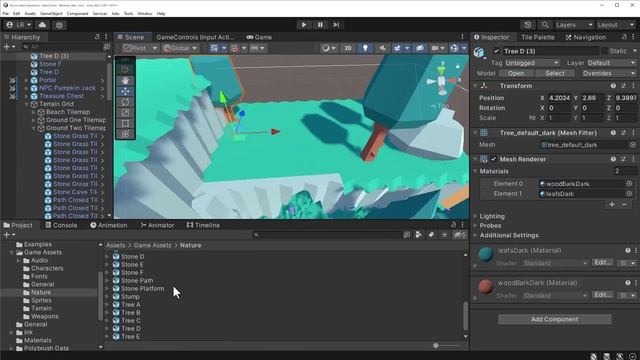Open the Unity Cloud icon

click(42, 25)
